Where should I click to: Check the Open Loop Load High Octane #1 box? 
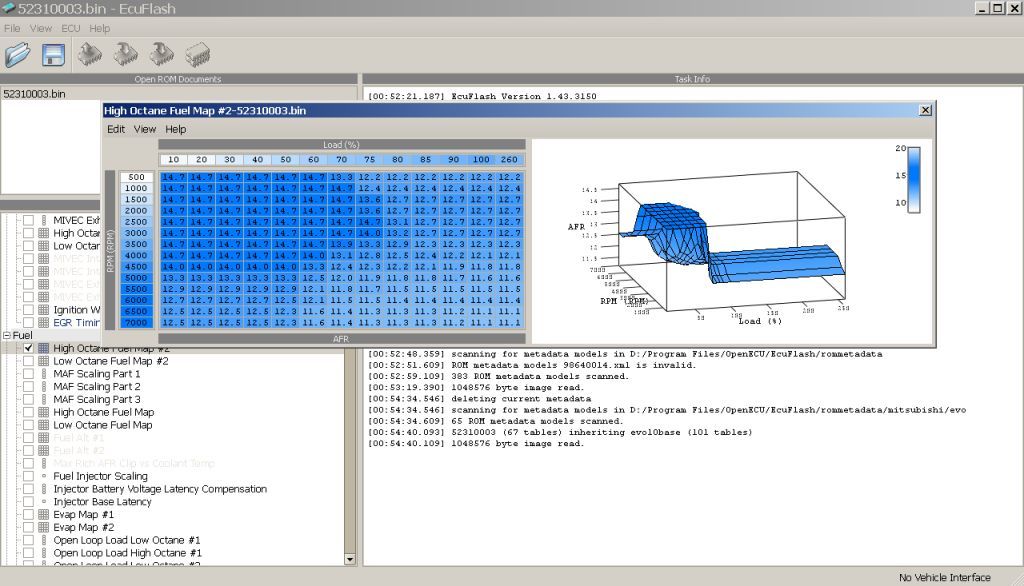click(x=28, y=553)
